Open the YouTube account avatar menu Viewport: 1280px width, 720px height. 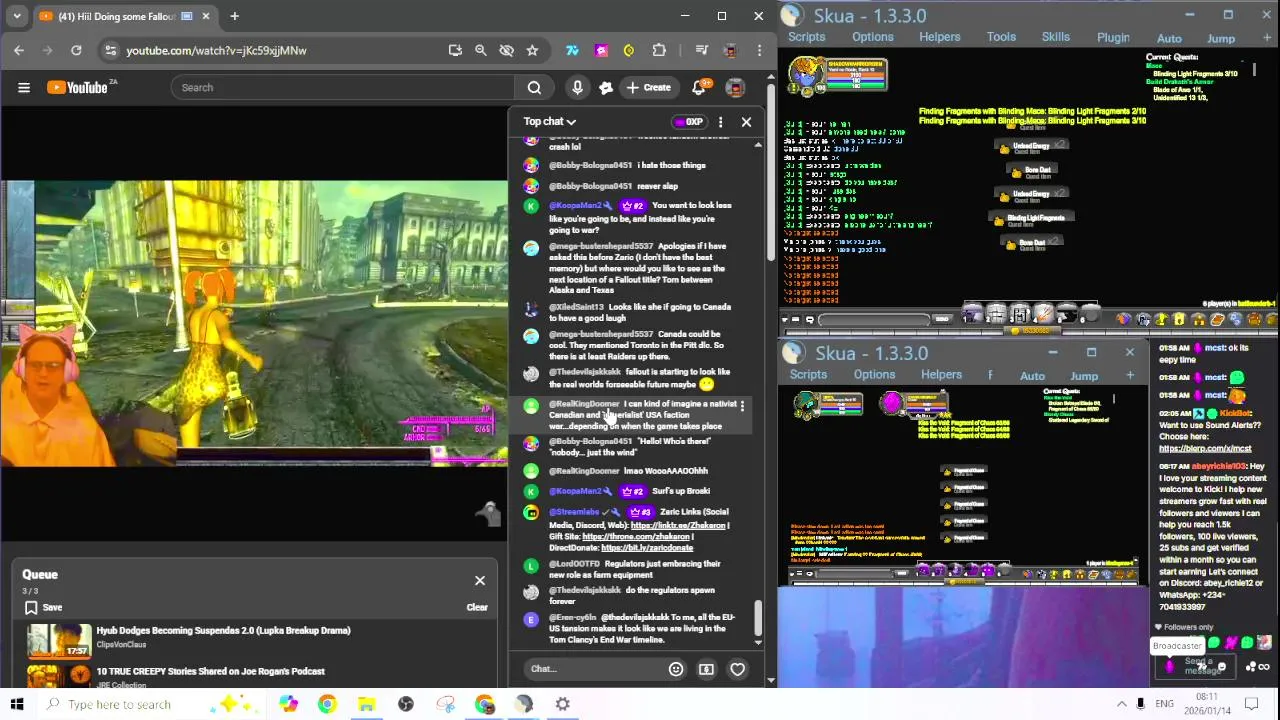point(735,88)
